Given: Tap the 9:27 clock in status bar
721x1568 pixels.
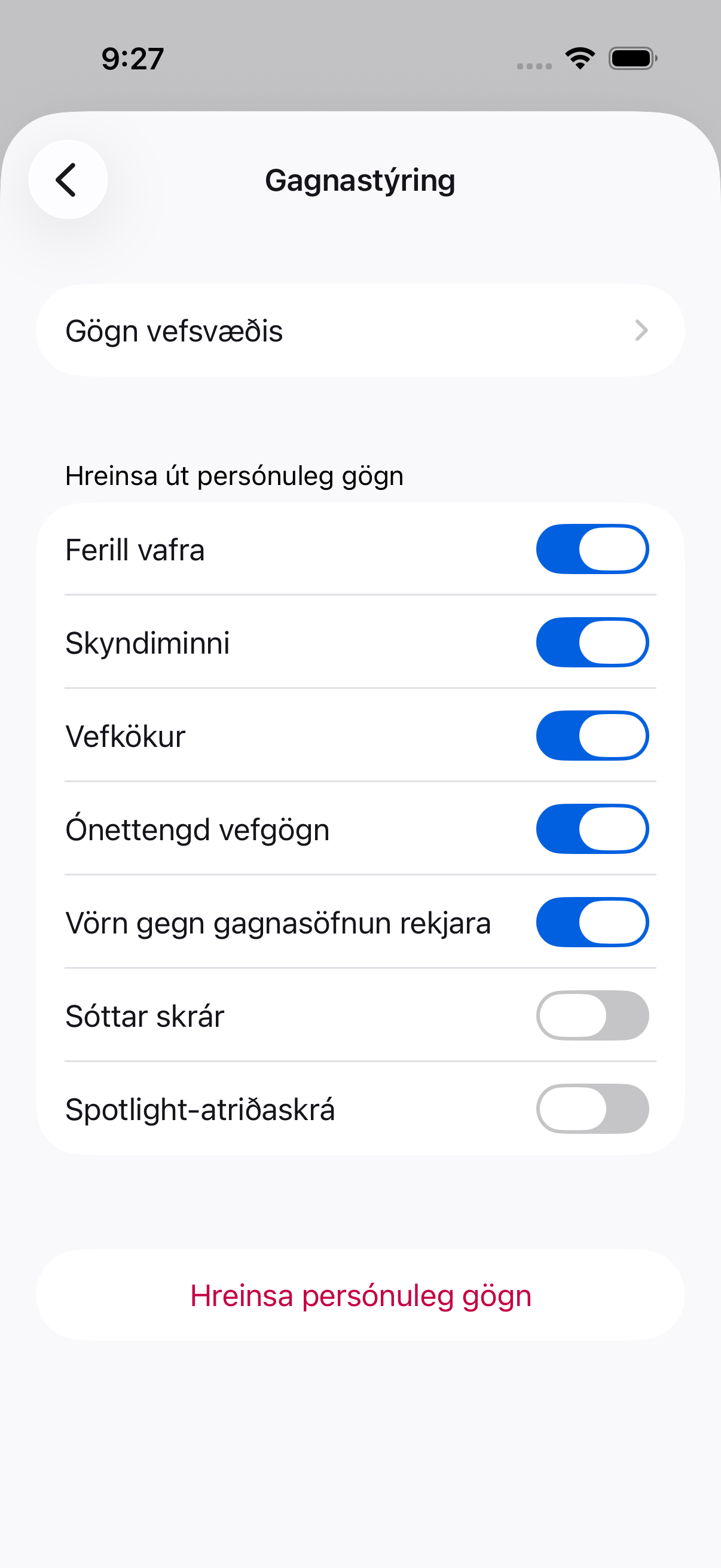Looking at the screenshot, I should pyautogui.click(x=133, y=59).
